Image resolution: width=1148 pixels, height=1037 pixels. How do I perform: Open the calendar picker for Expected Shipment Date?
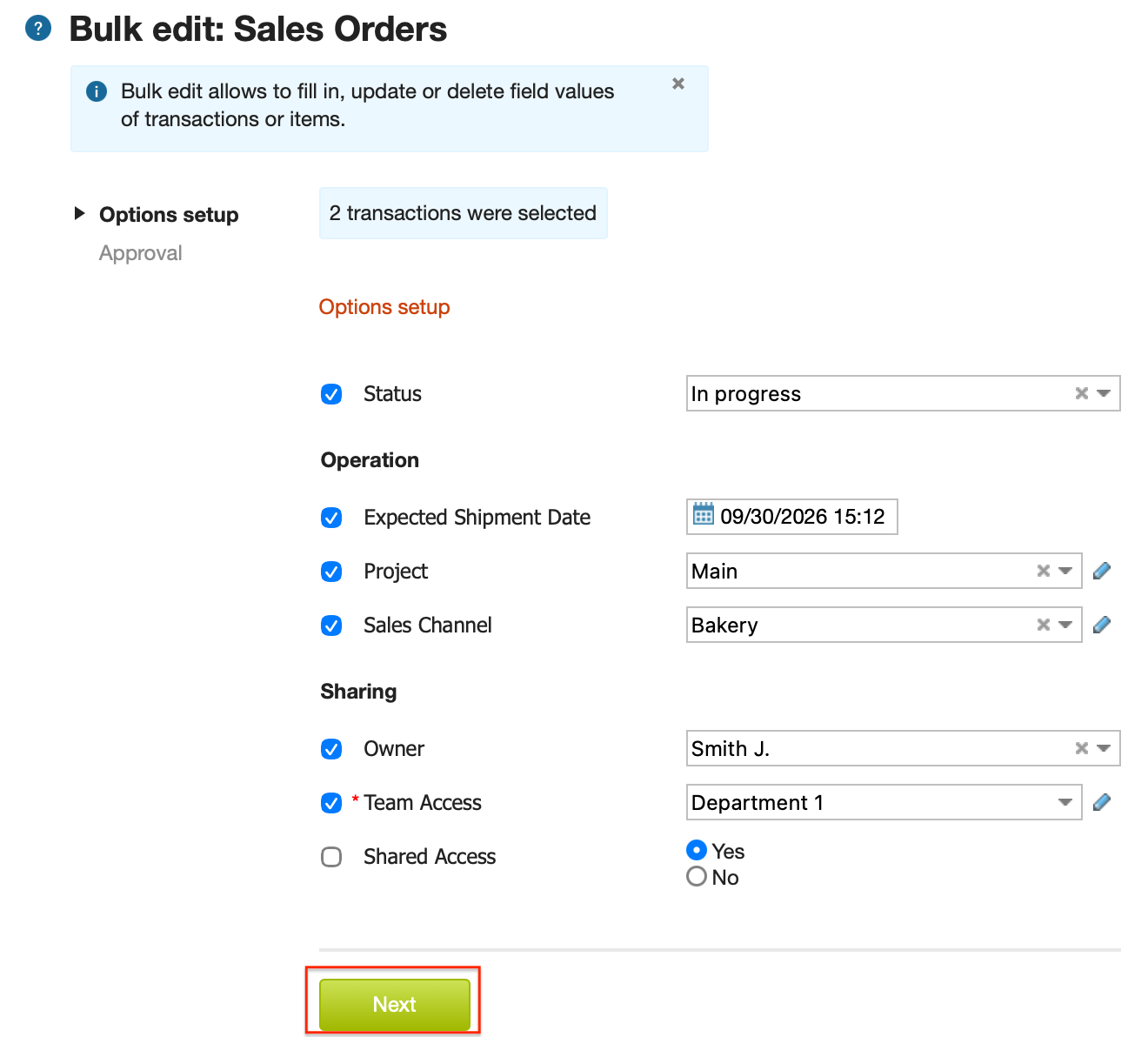click(x=704, y=514)
